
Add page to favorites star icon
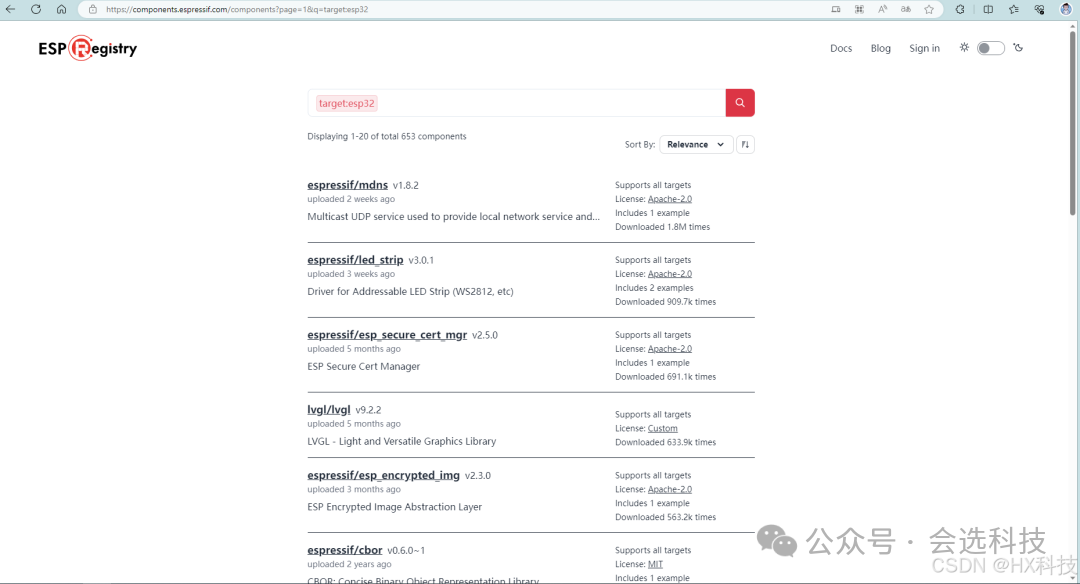click(929, 10)
